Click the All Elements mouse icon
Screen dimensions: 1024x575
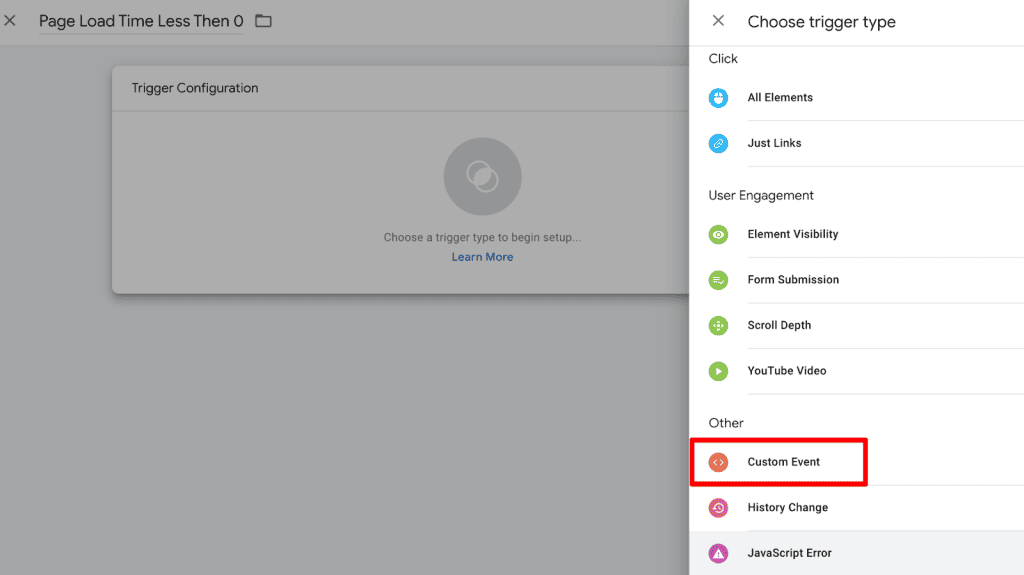click(718, 98)
